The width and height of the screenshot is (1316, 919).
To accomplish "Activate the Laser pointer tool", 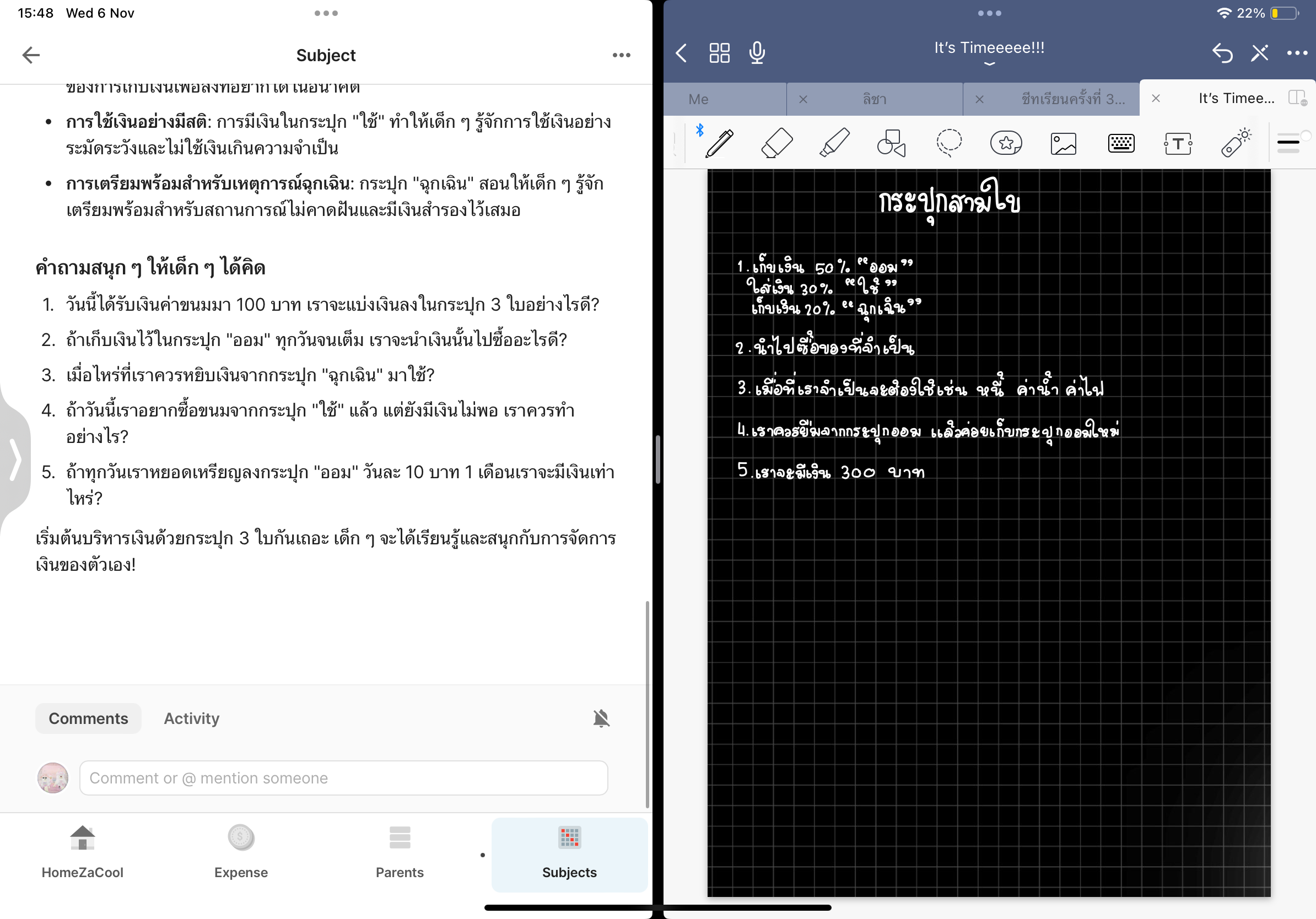I will 1235,143.
